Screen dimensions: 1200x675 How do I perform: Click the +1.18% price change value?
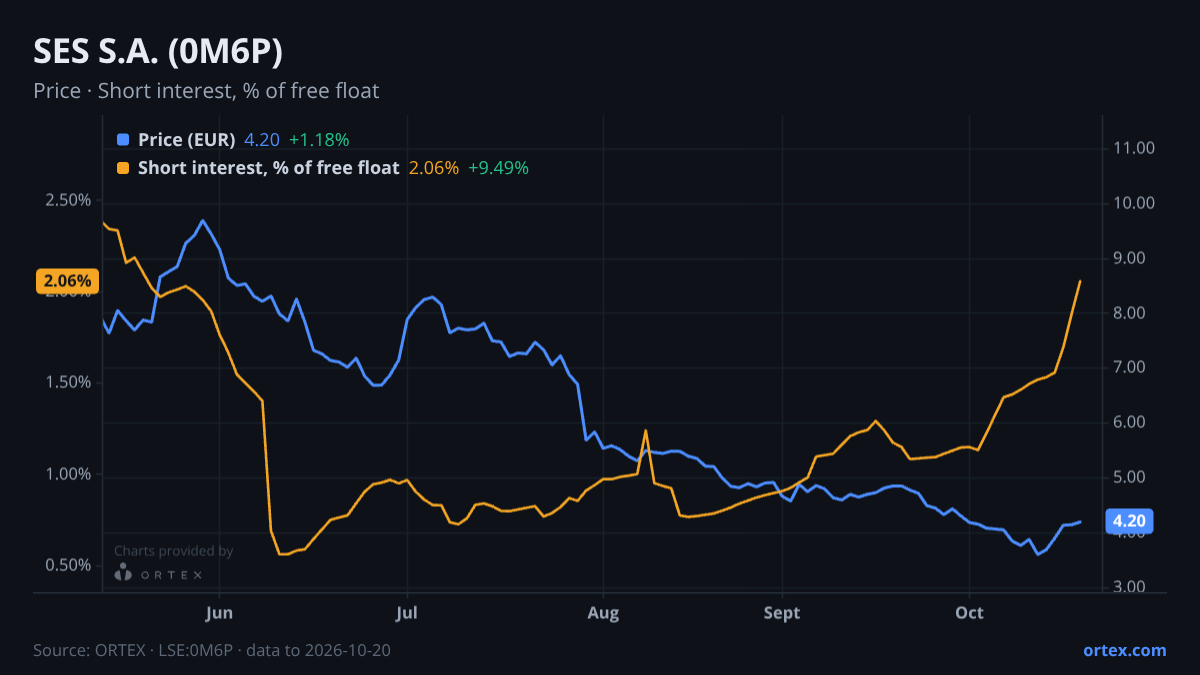[x=319, y=140]
